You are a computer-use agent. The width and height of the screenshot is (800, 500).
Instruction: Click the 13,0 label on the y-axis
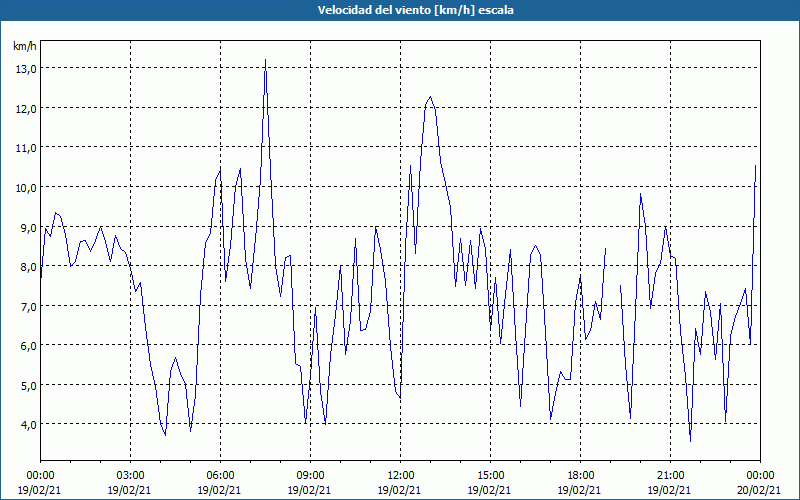click(x=26, y=69)
